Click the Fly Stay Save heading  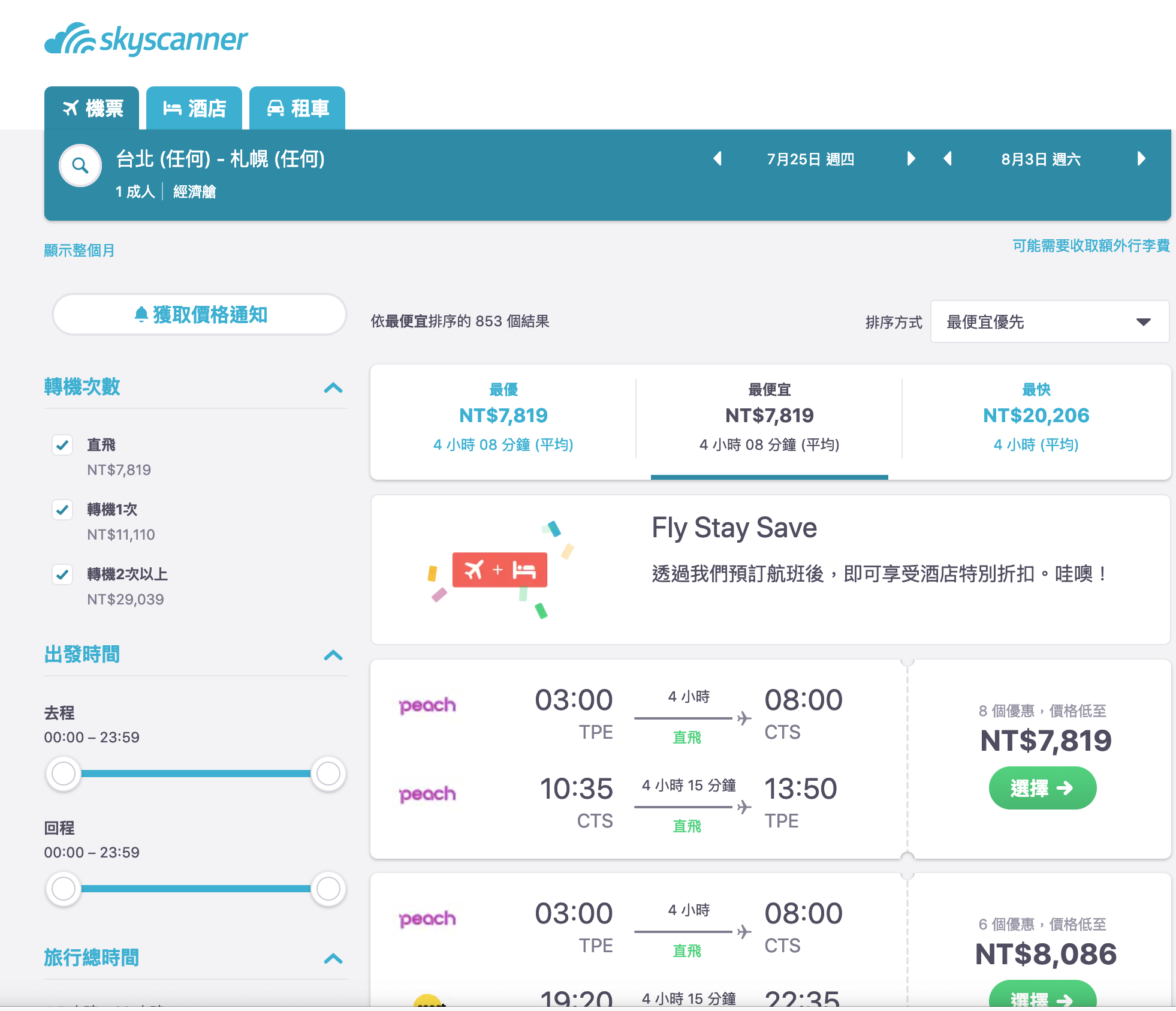tap(734, 528)
